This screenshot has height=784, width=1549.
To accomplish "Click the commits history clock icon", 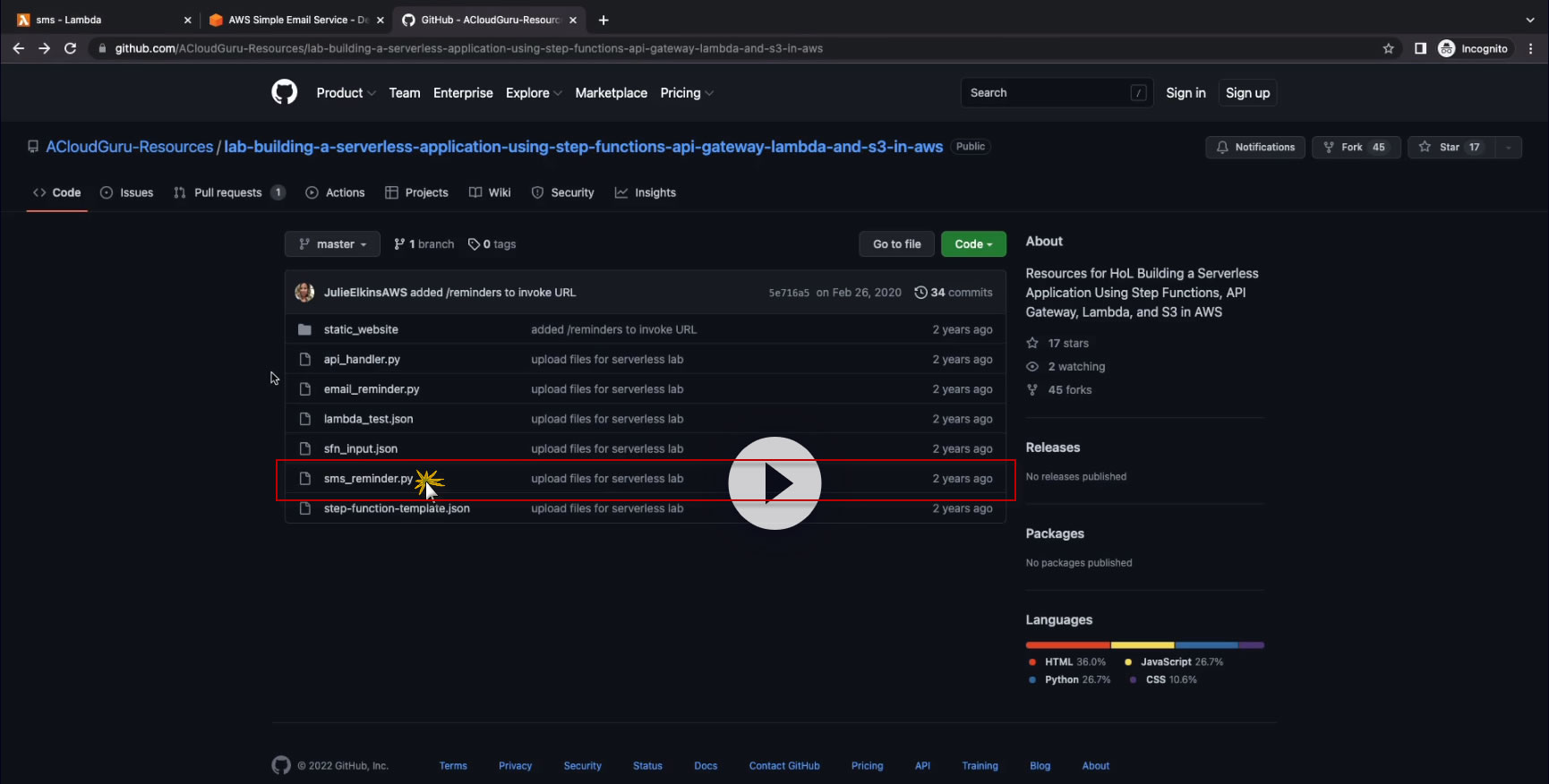I will [x=920, y=293].
